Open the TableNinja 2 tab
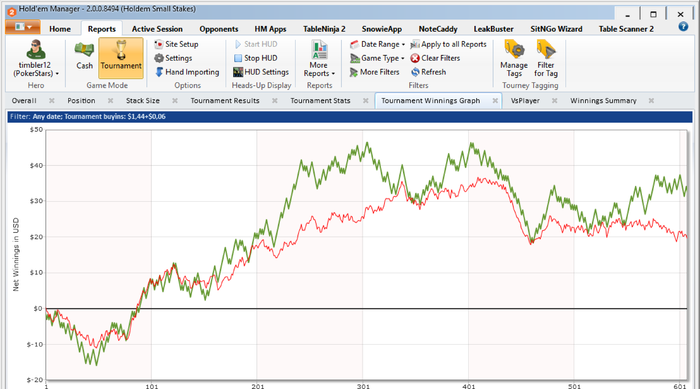 pyautogui.click(x=324, y=29)
